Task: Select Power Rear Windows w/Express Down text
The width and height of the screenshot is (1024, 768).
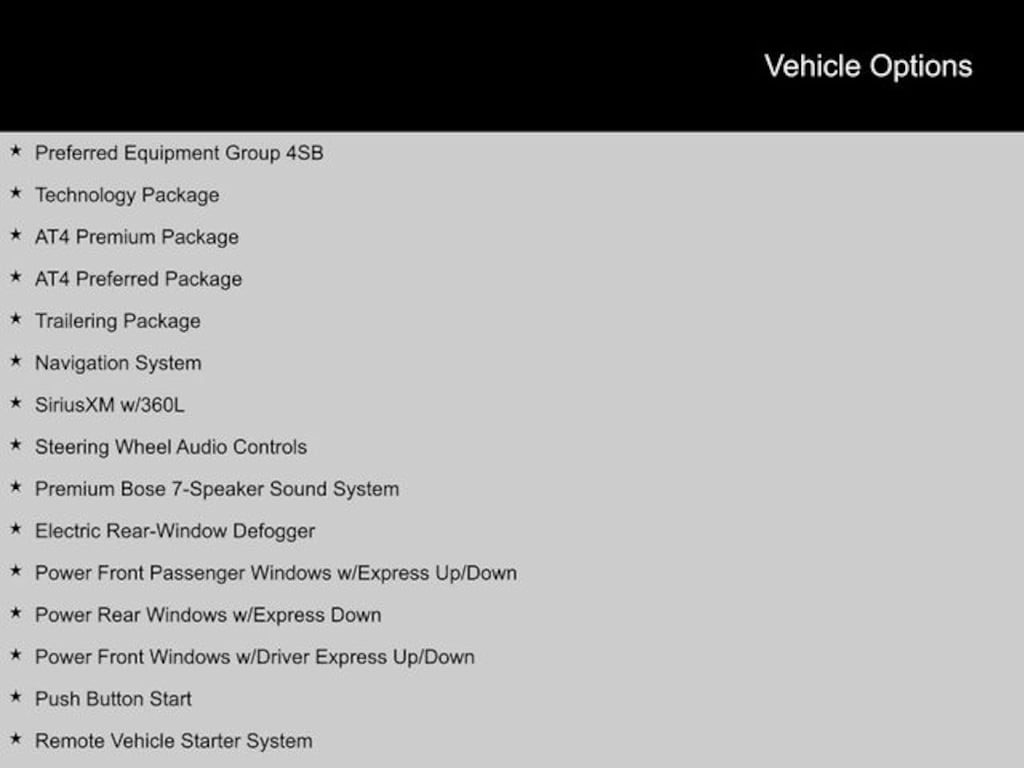Action: [x=208, y=615]
